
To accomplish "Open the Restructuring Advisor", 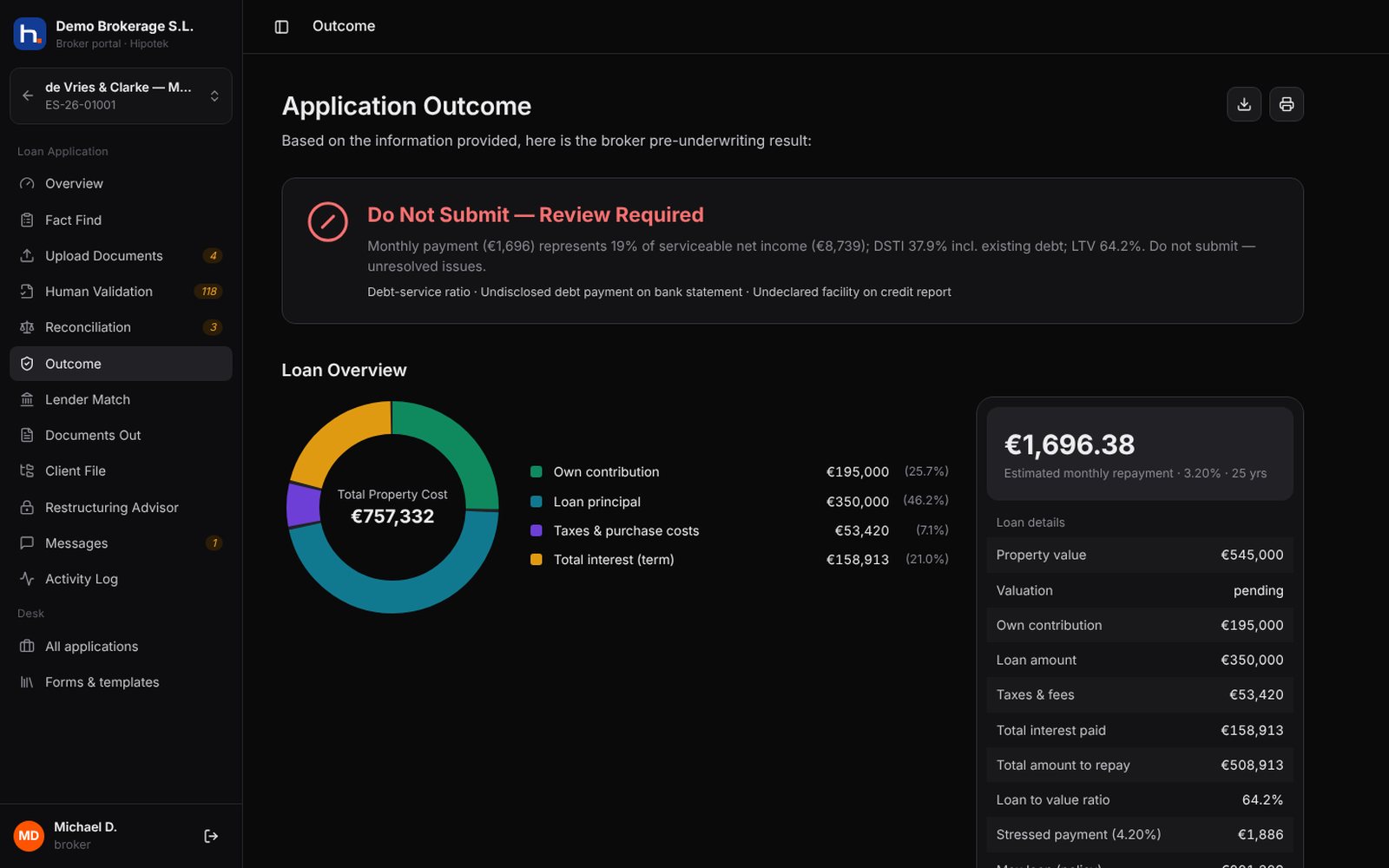I will click(121, 508).
